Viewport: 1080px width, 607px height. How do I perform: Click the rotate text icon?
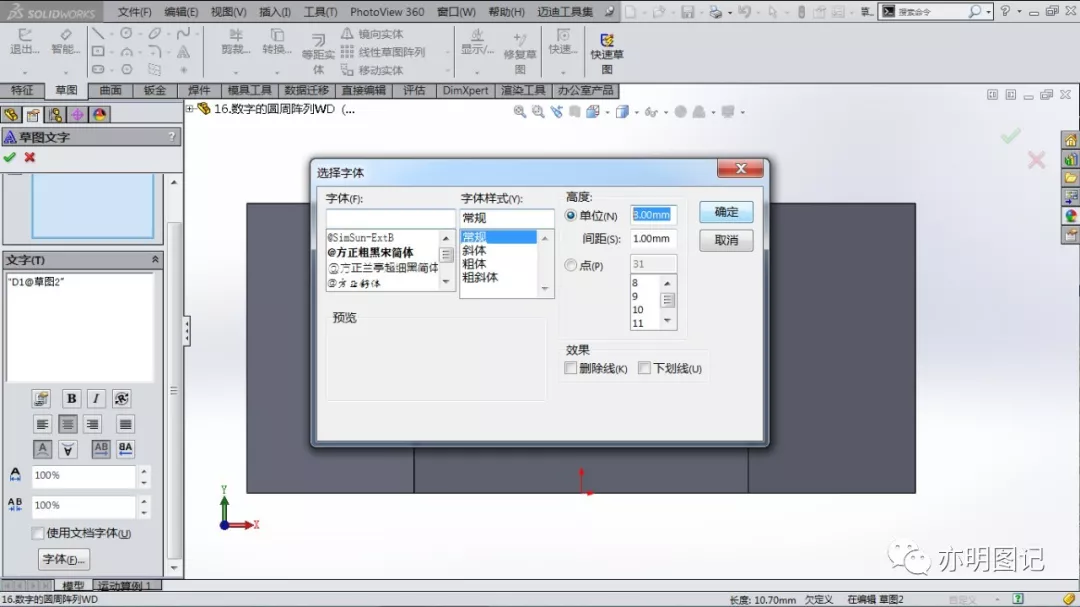122,399
